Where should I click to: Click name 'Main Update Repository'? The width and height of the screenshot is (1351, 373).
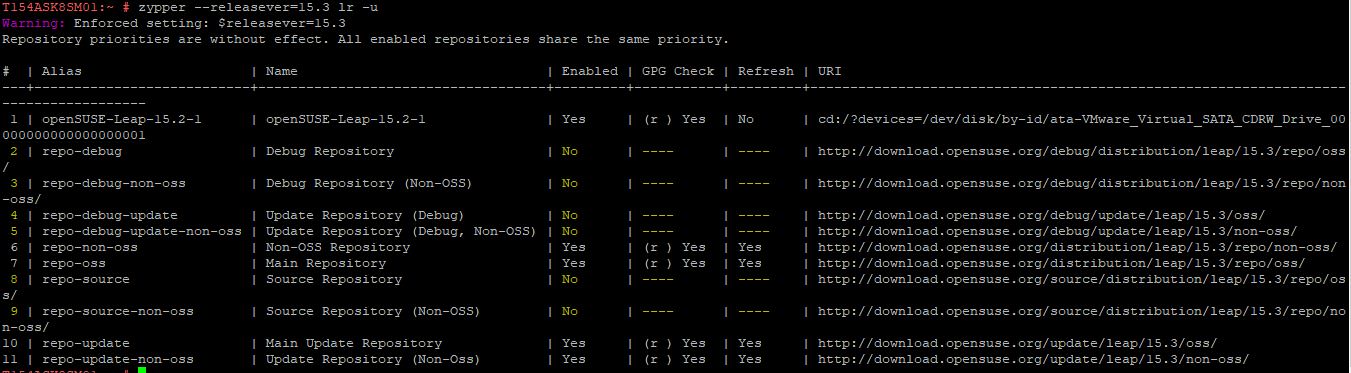click(x=353, y=343)
